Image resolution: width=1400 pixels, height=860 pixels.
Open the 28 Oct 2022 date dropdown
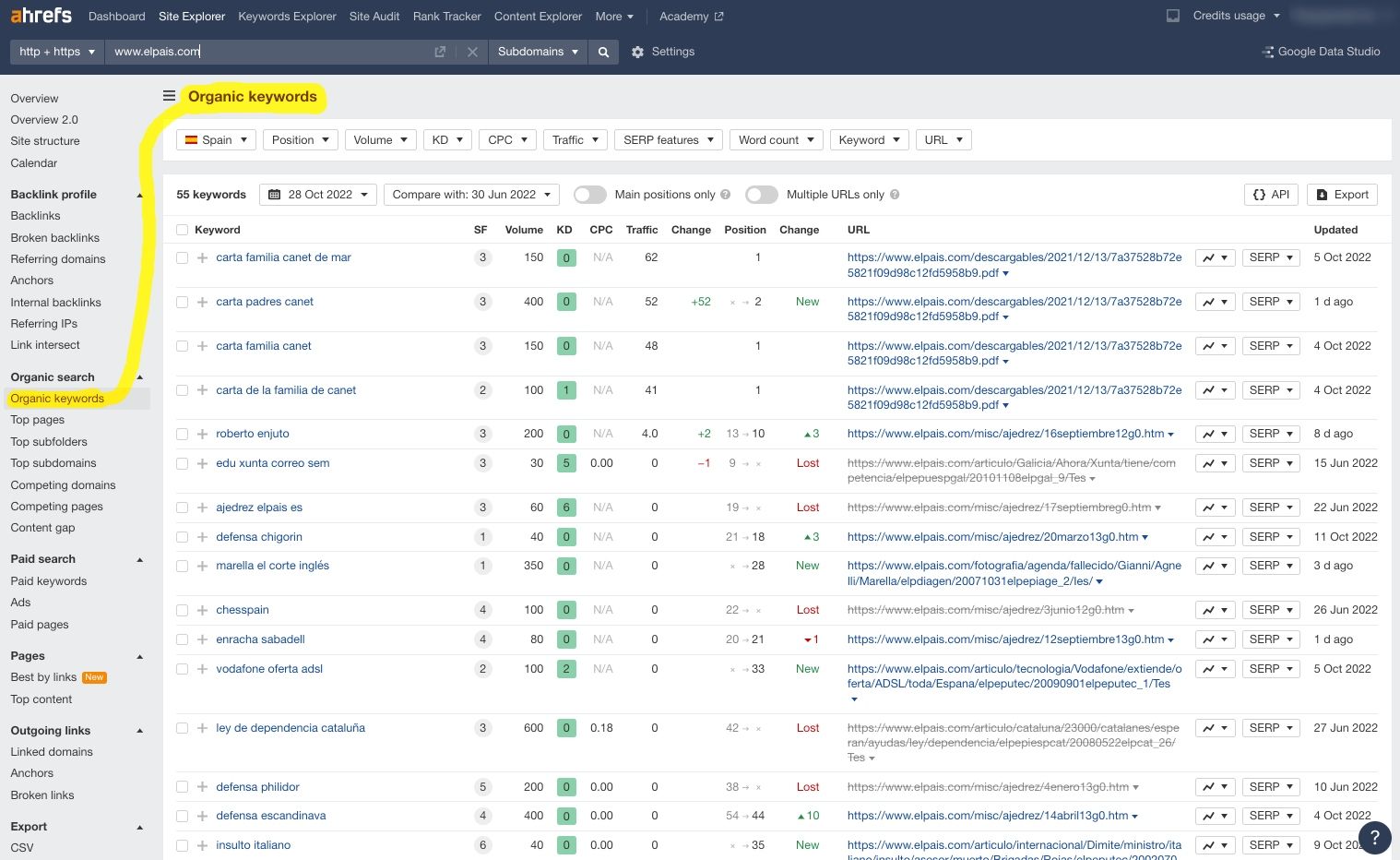318,195
